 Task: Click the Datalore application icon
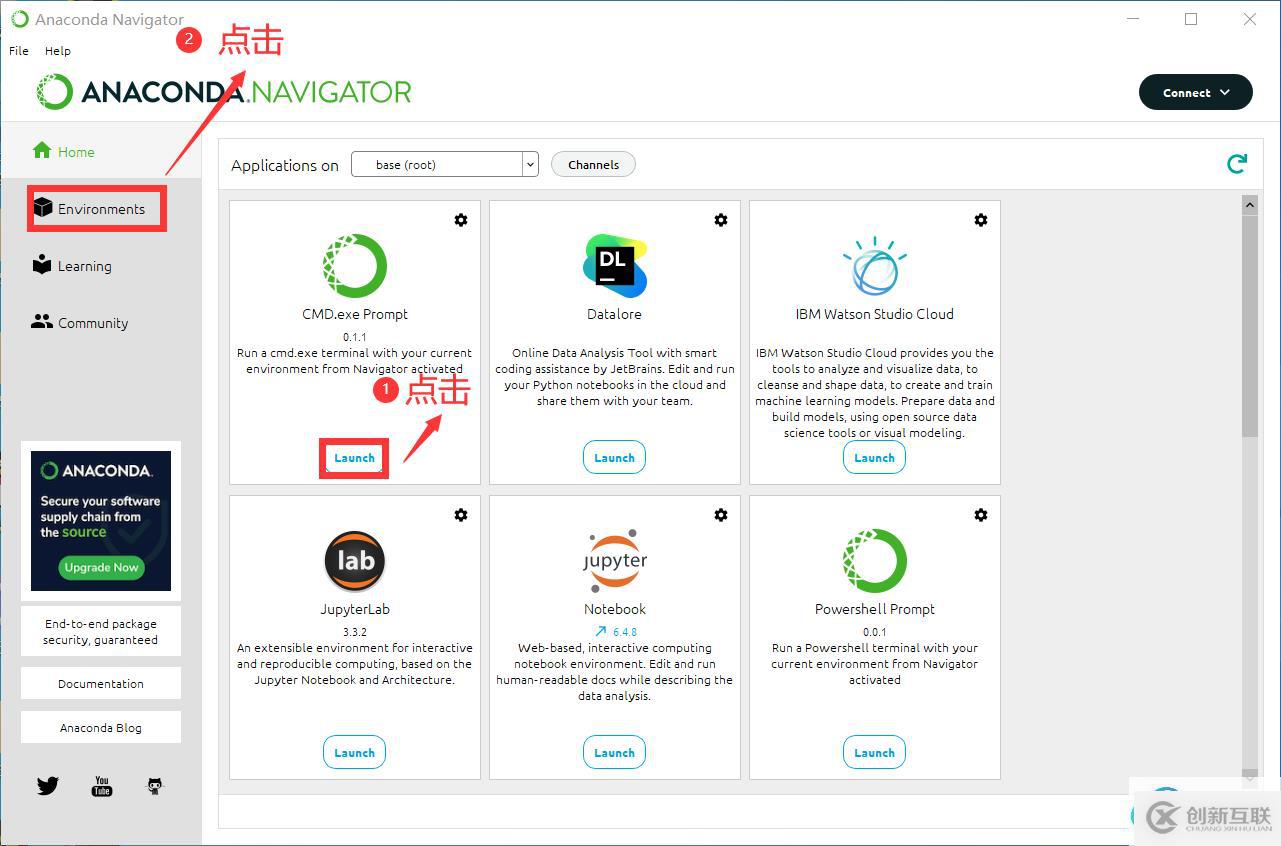click(615, 265)
